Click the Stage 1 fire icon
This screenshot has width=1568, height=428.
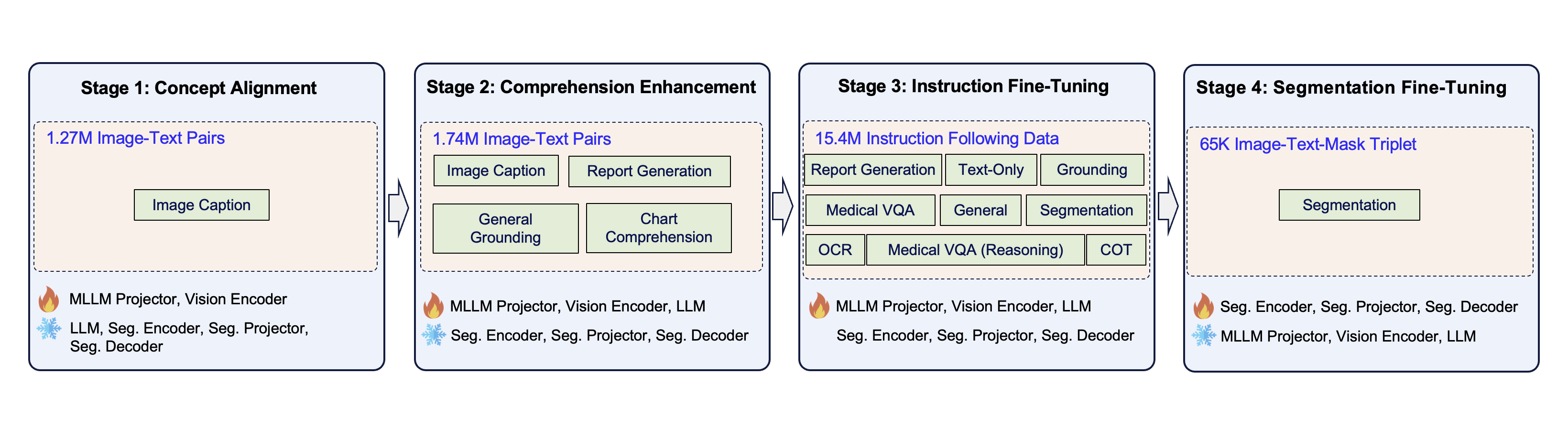[49, 299]
